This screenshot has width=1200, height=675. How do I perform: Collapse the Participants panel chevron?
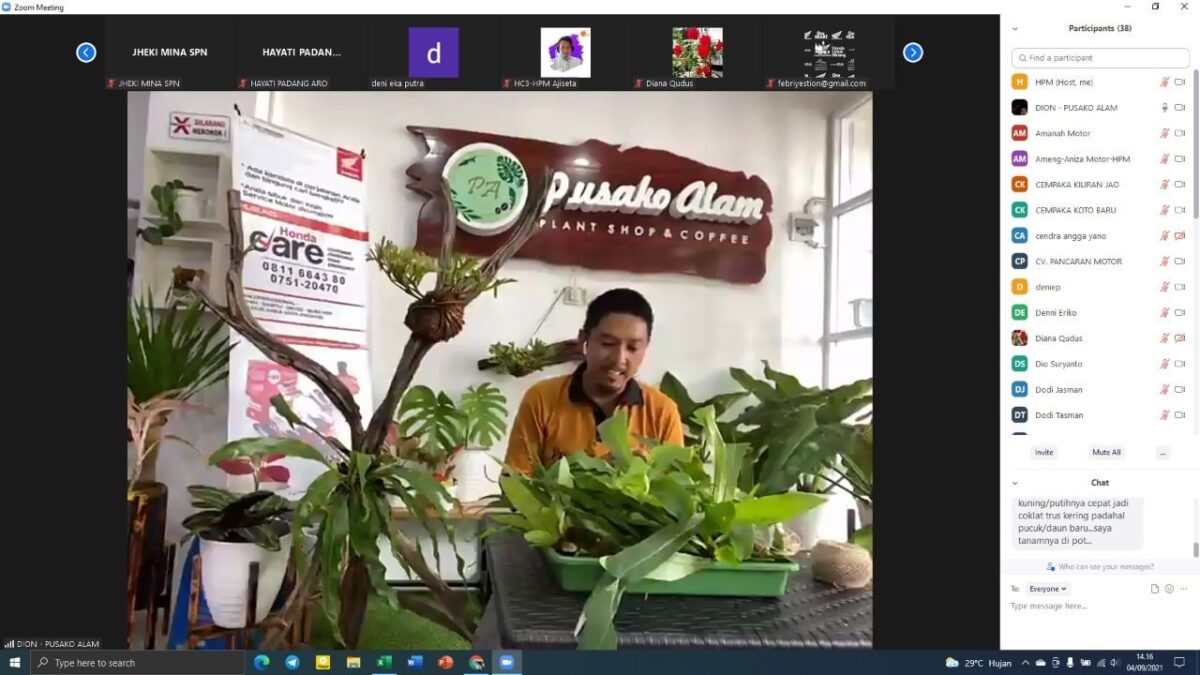click(1015, 29)
